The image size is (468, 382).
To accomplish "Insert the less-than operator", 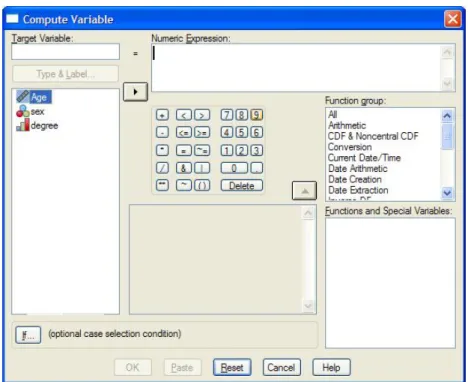I will point(184,115).
